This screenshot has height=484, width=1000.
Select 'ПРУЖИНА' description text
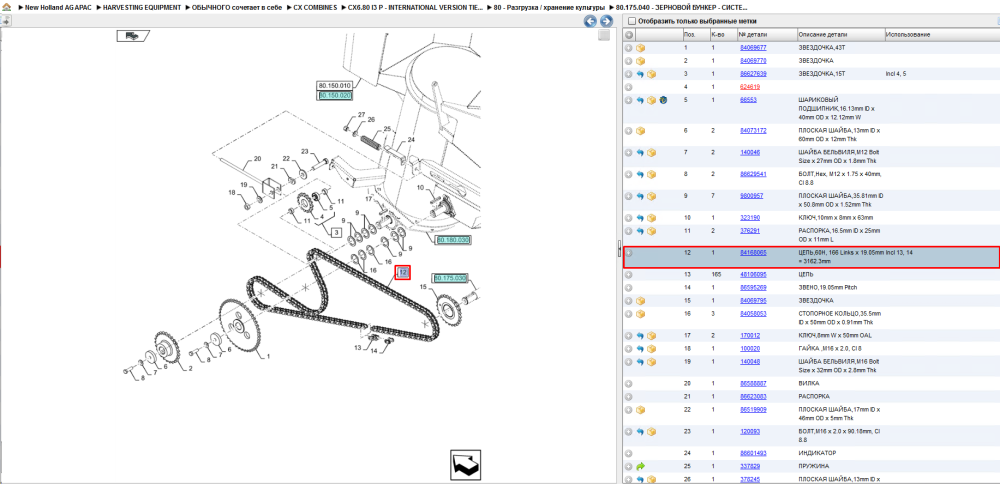pyautogui.click(x=814, y=466)
